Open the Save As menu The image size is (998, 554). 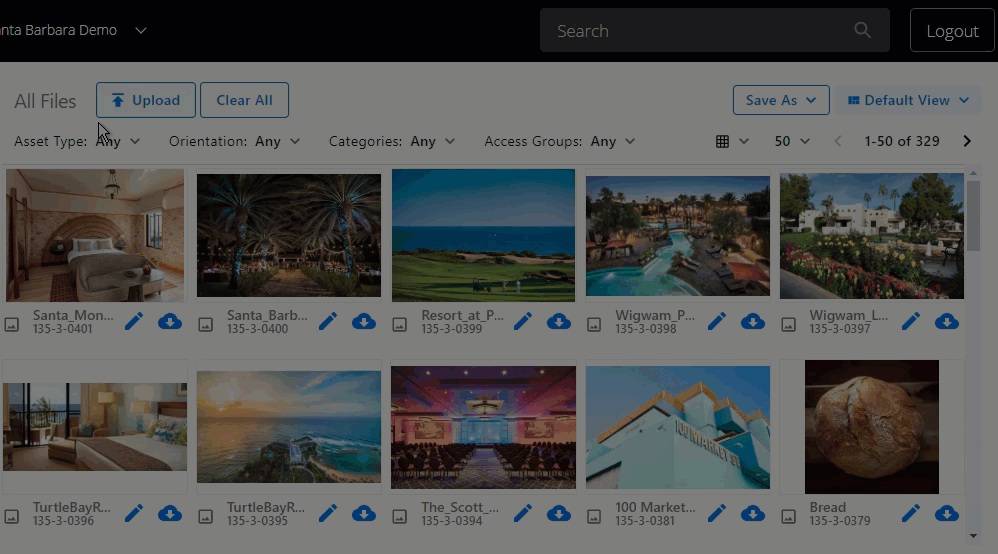781,100
